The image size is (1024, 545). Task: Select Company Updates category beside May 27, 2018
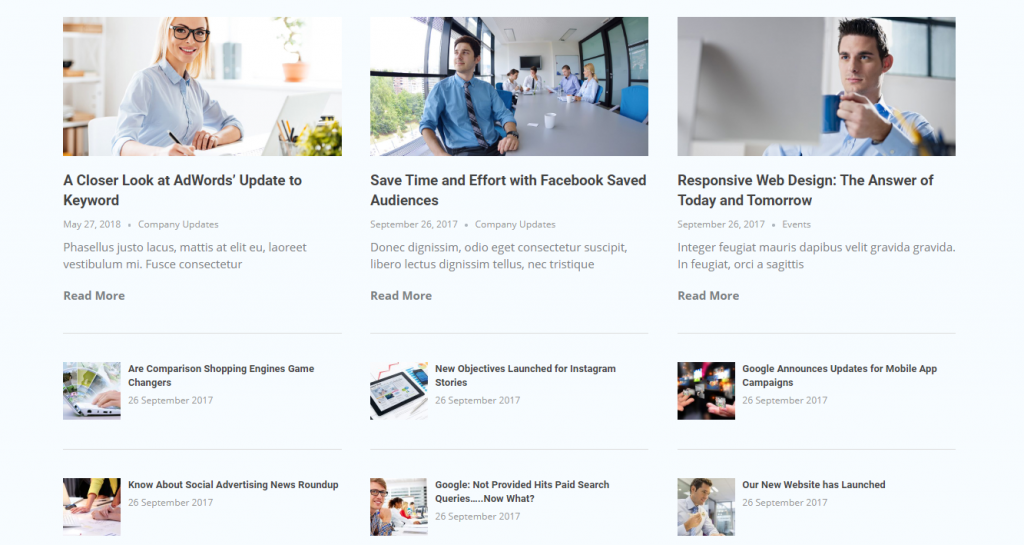tap(178, 225)
